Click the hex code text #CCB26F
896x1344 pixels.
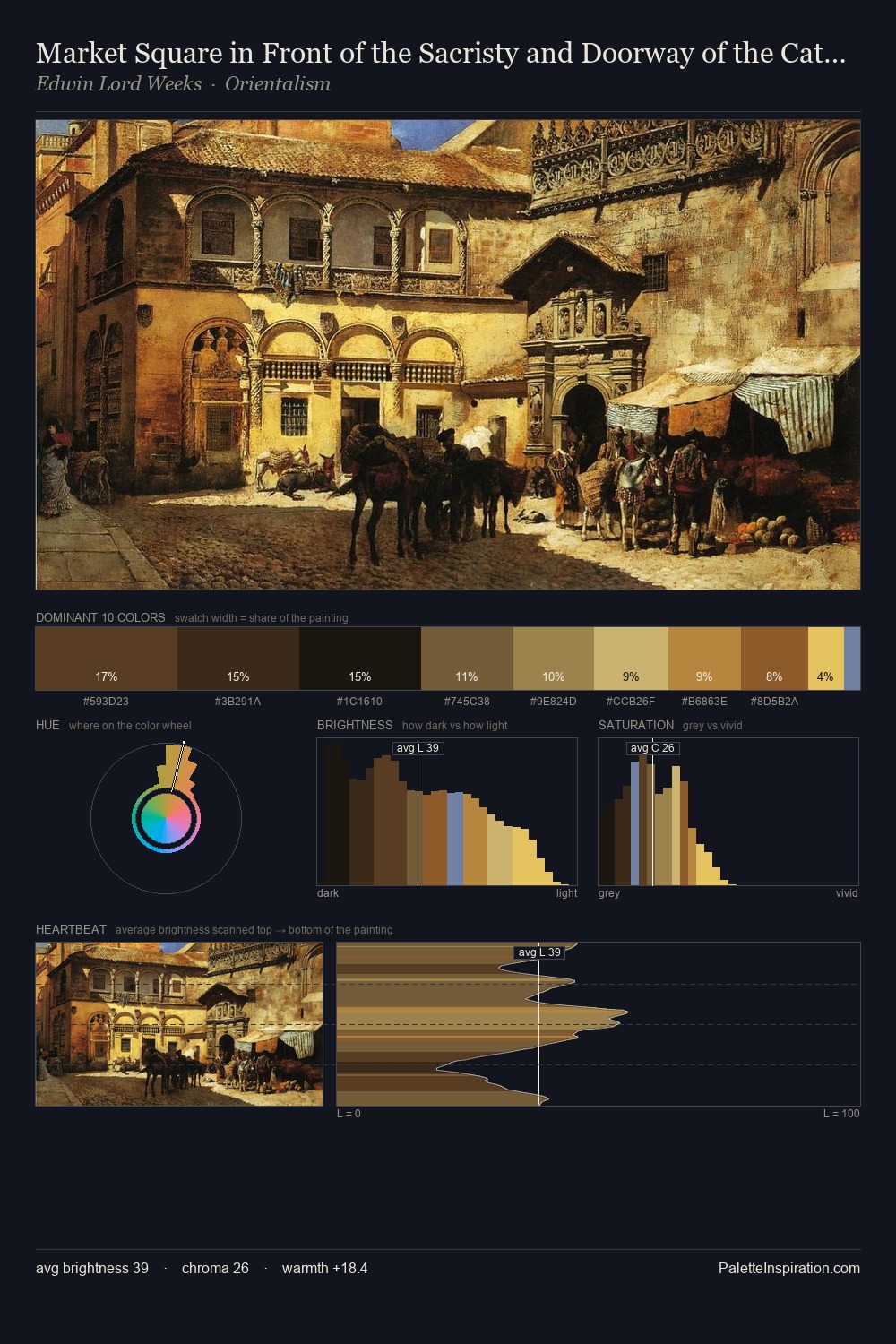click(x=631, y=702)
